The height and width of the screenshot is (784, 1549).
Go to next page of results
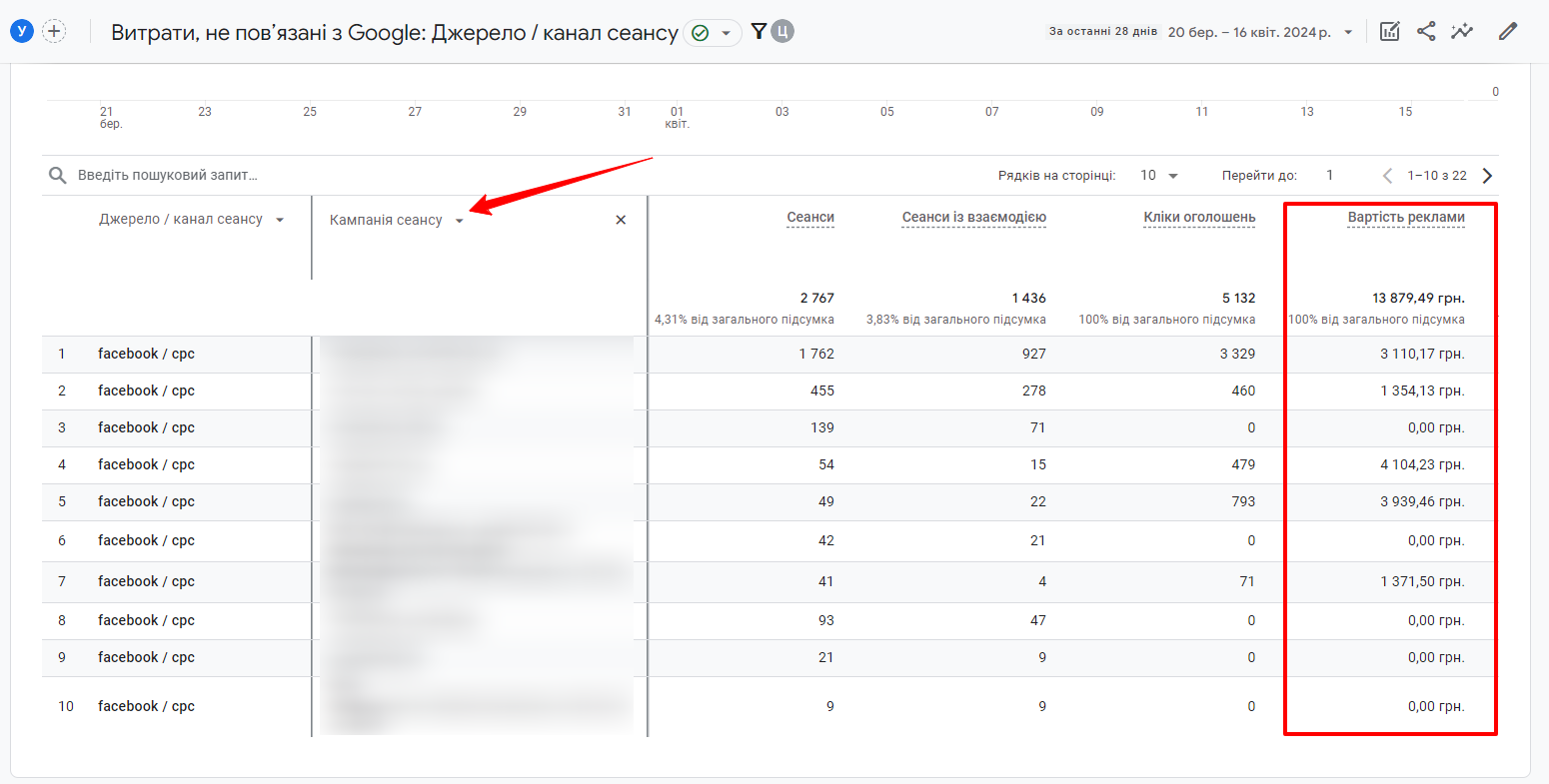(x=1487, y=176)
